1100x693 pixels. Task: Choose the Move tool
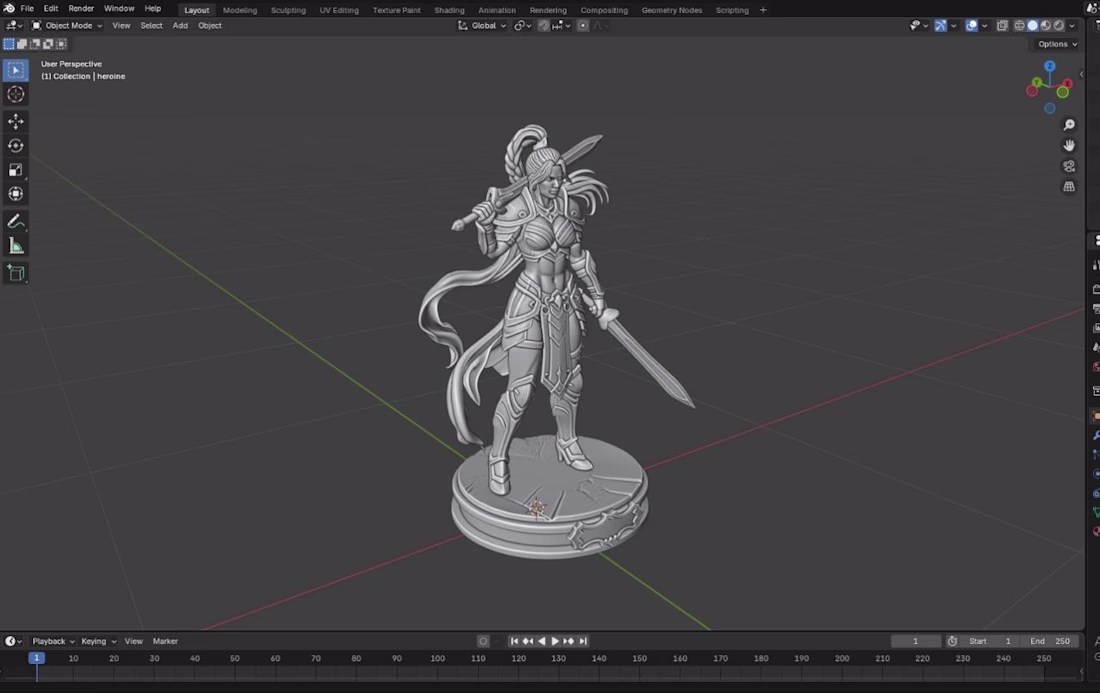tap(15, 121)
